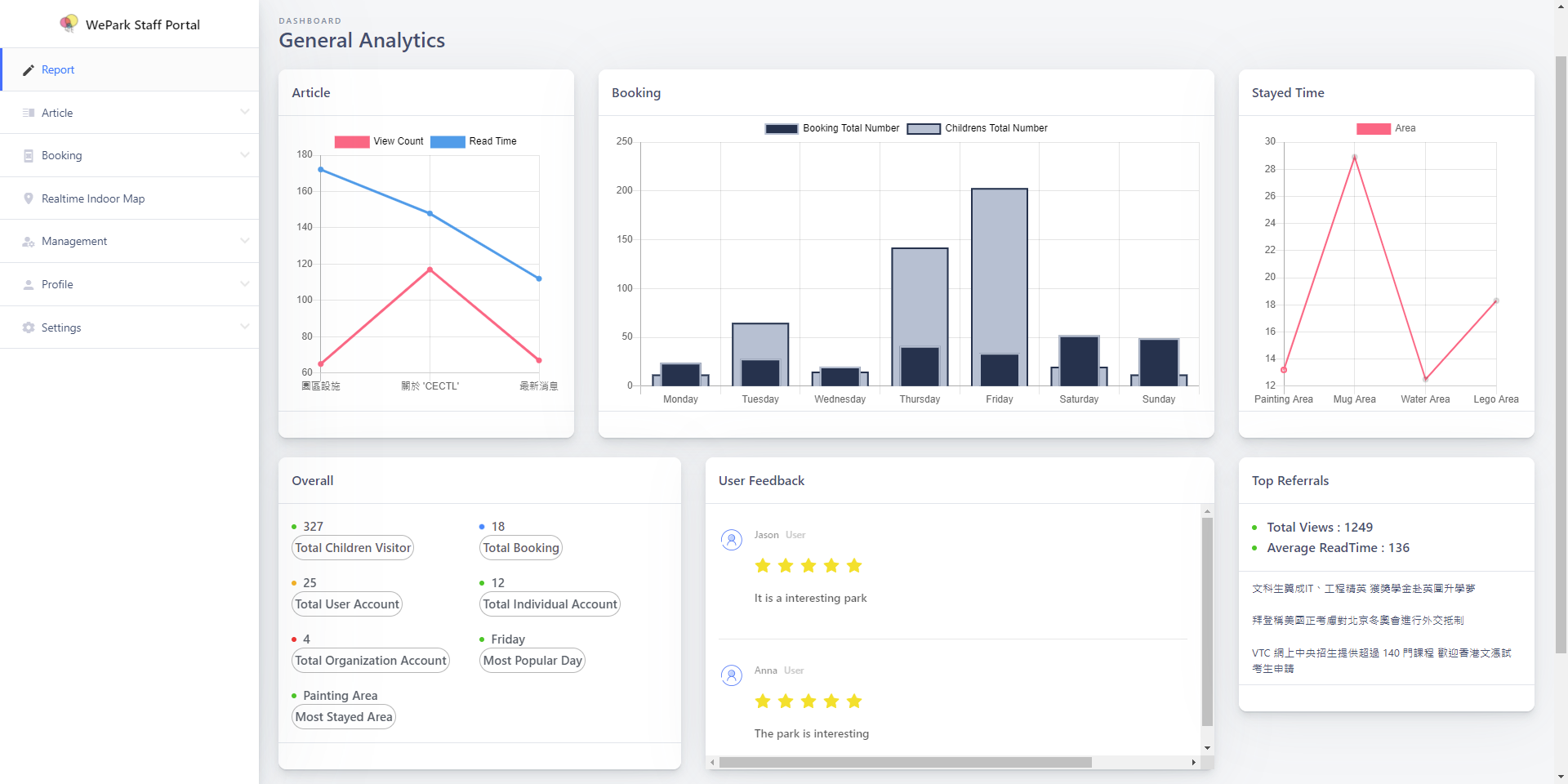1568x784 pixels.
Task: Click the Management users icon
Action: 29,242
